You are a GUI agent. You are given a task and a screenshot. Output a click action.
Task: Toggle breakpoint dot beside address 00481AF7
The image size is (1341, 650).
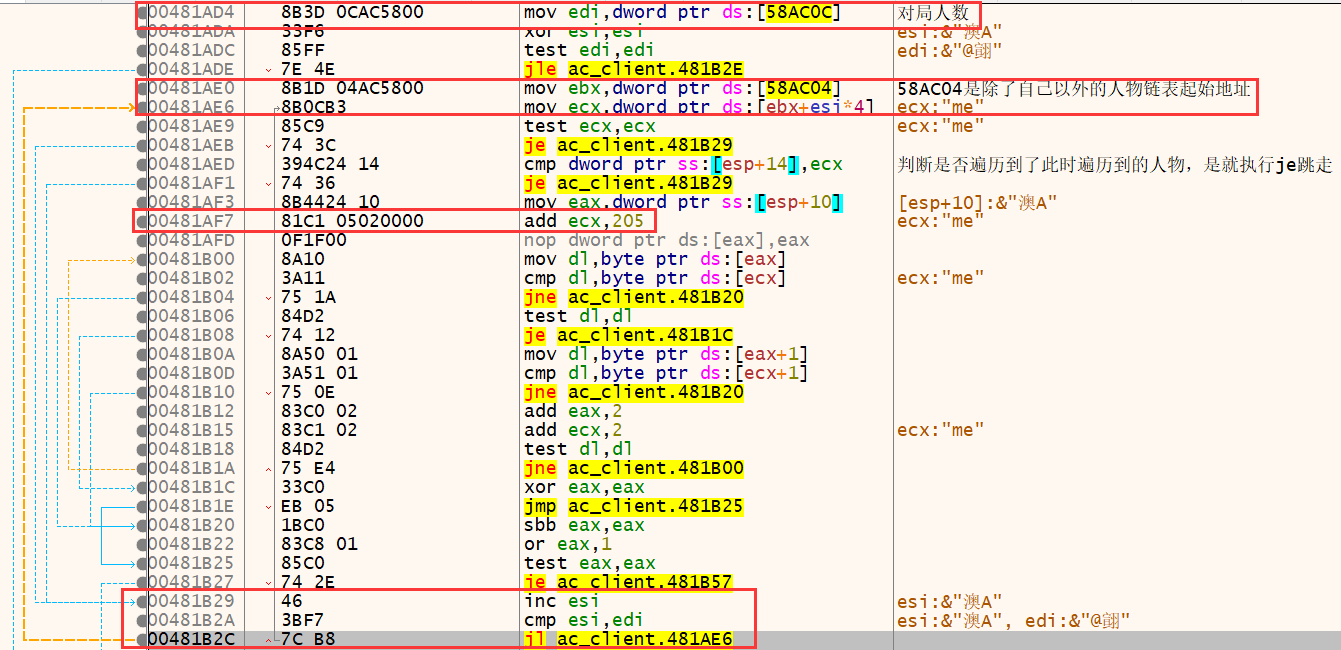coord(143,221)
